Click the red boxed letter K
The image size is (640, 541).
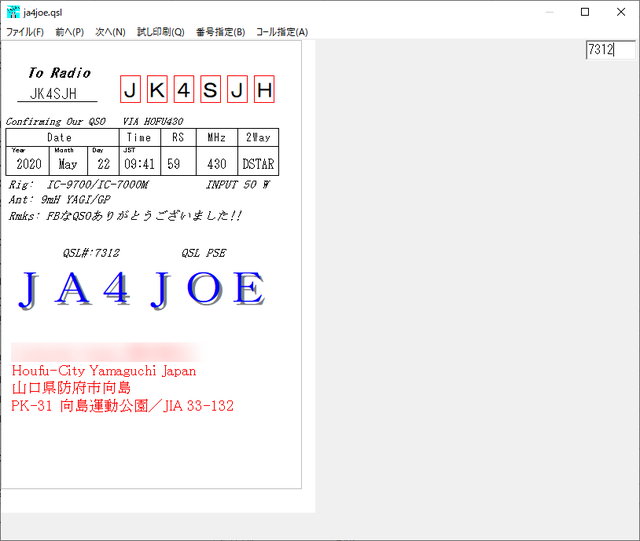pos(157,89)
